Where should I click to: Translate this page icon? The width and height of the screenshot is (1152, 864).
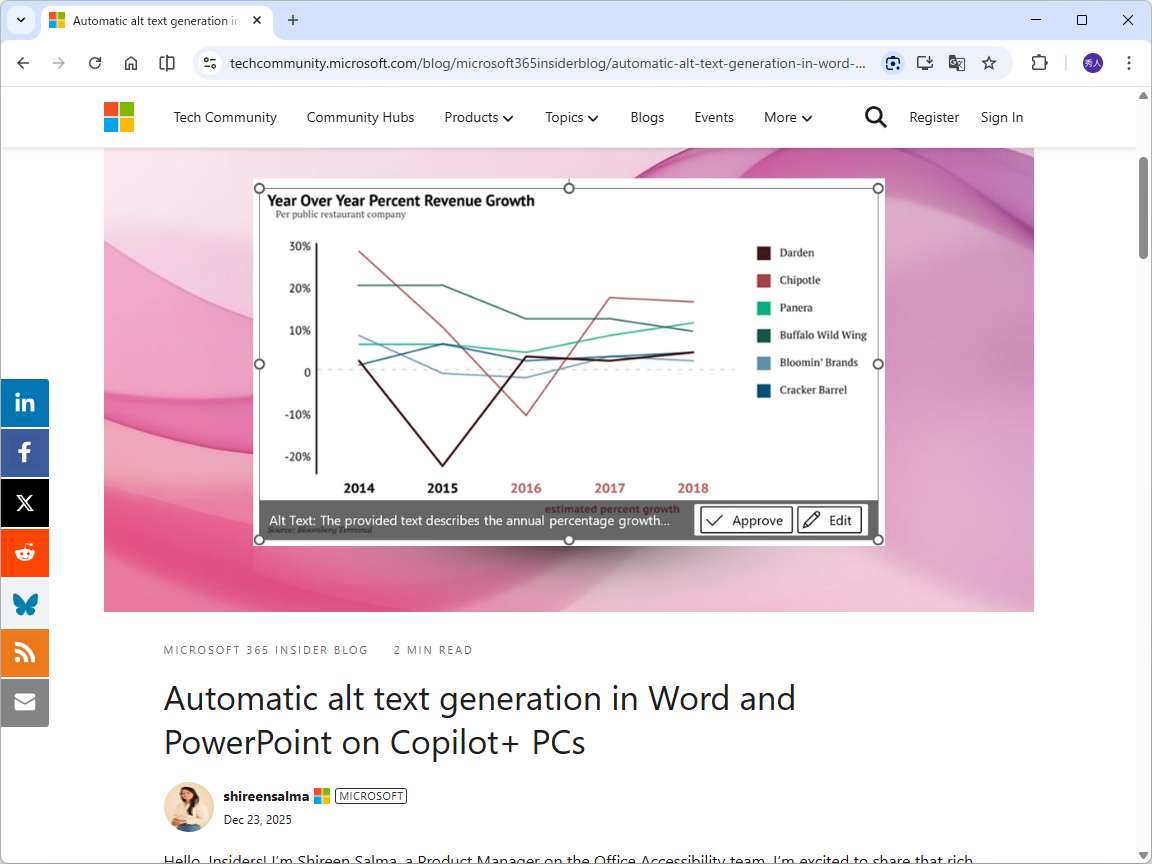point(957,63)
